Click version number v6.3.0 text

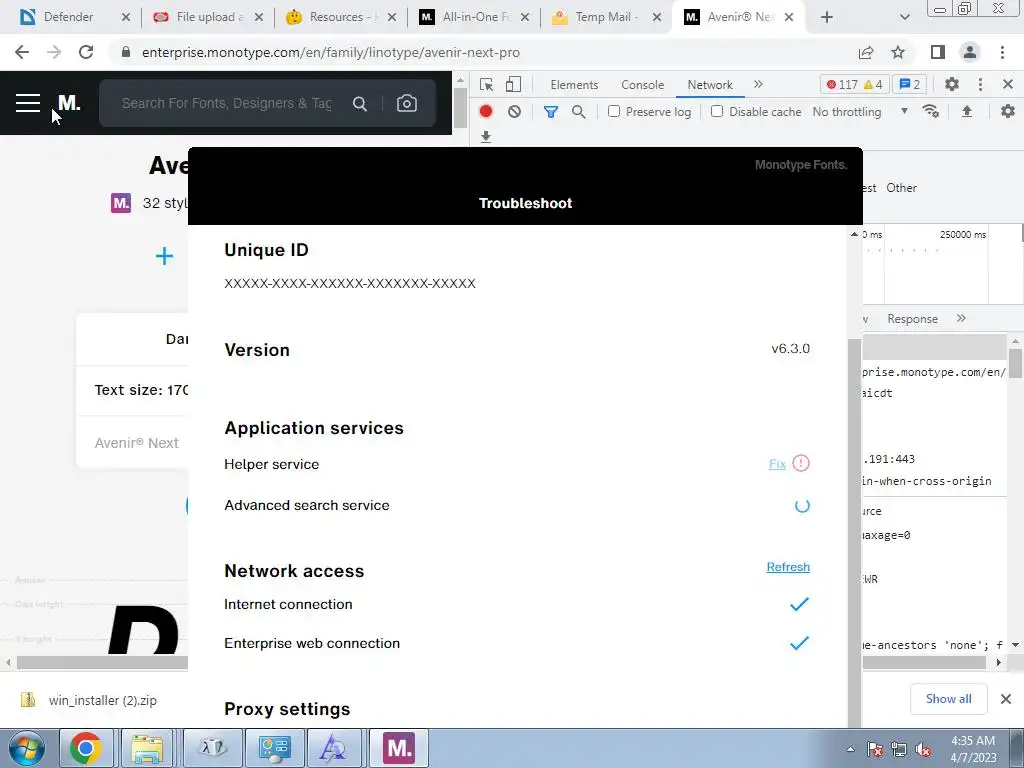[x=790, y=348]
